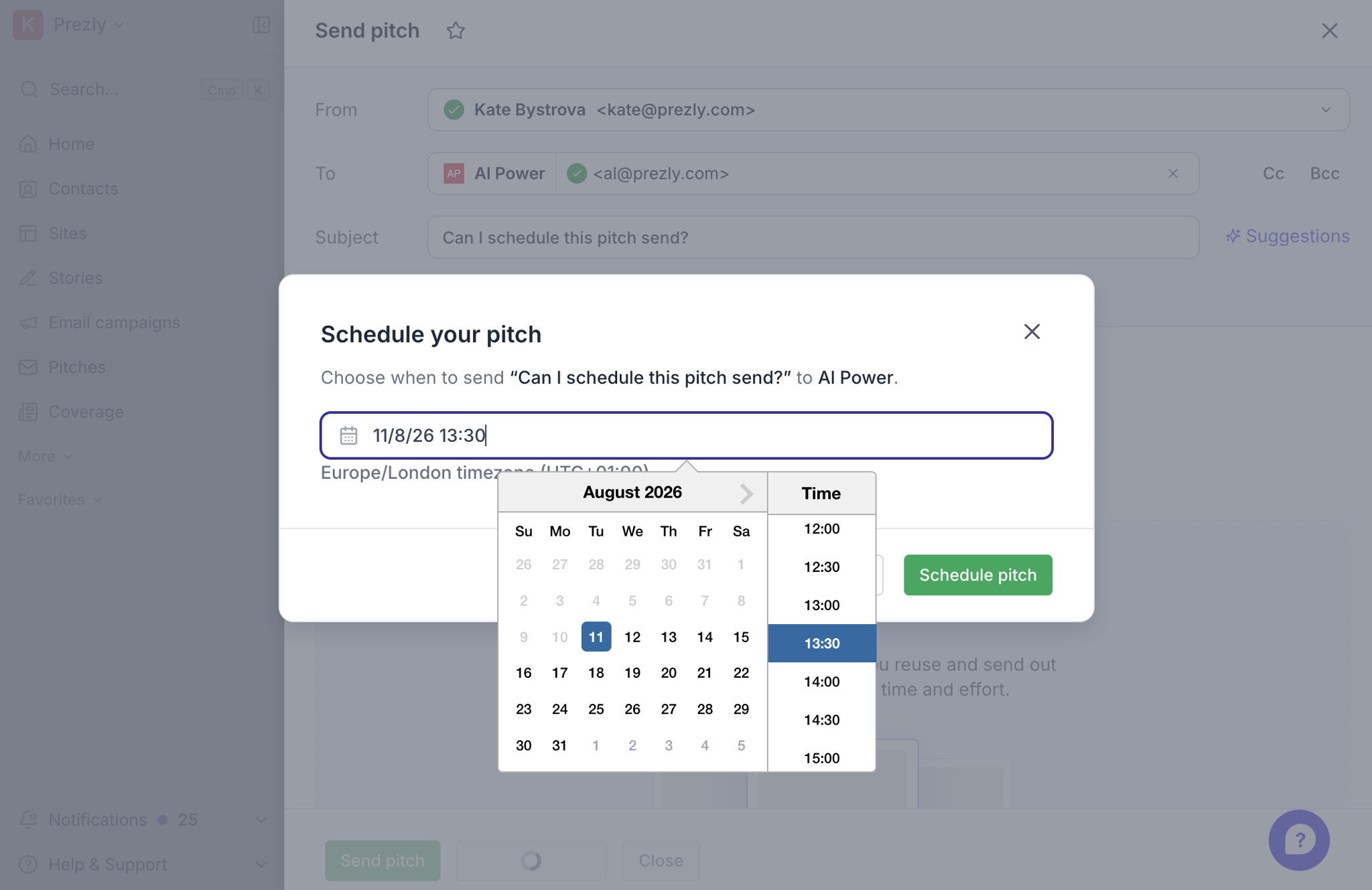Click the schedule date and time field
Viewport: 1372px width, 890px height.
[686, 435]
